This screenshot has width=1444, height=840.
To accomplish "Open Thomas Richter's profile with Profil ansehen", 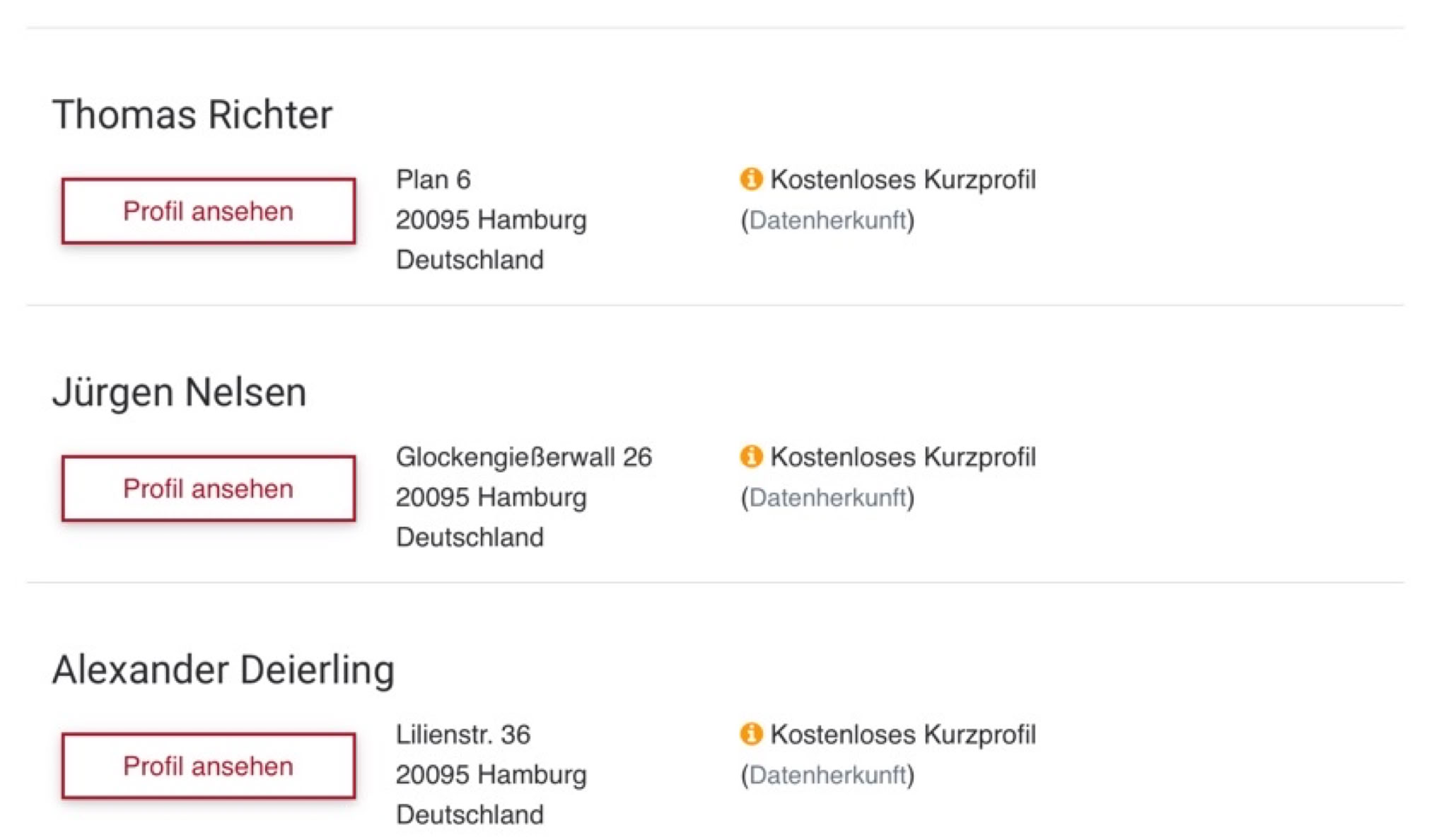I will pos(209,211).
